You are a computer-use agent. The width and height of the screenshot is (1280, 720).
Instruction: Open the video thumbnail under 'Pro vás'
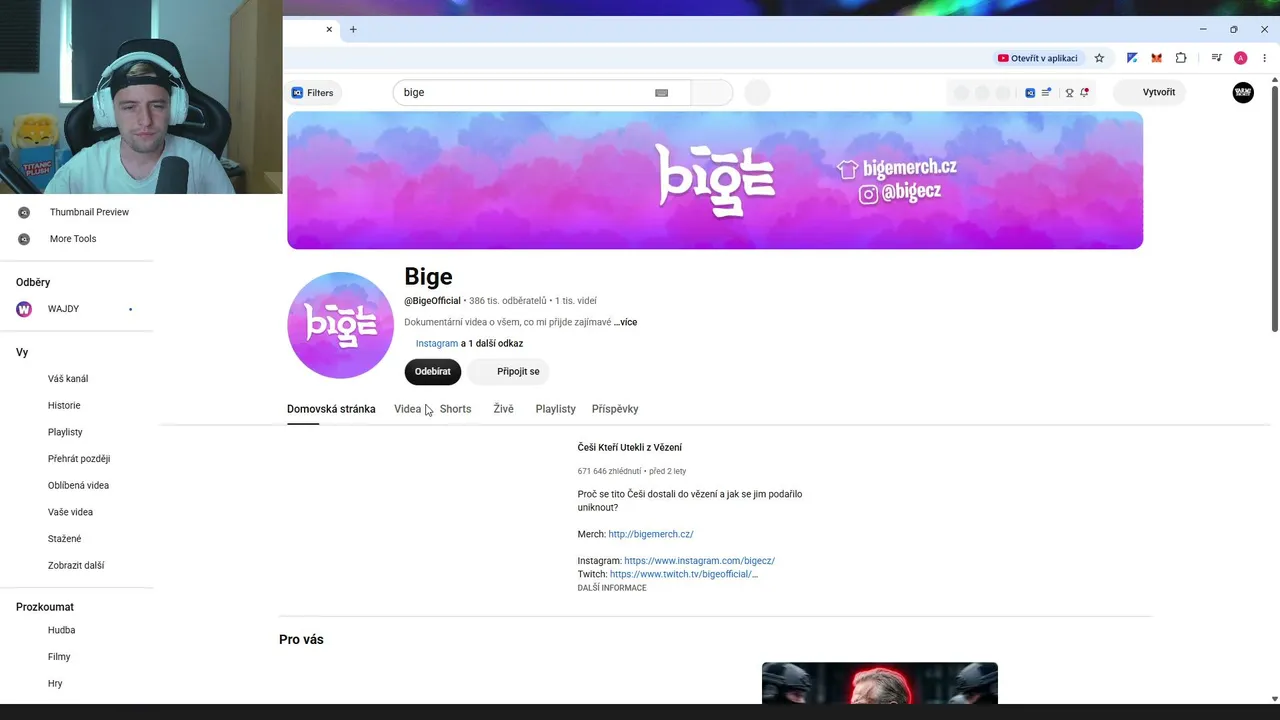pyautogui.click(x=880, y=683)
